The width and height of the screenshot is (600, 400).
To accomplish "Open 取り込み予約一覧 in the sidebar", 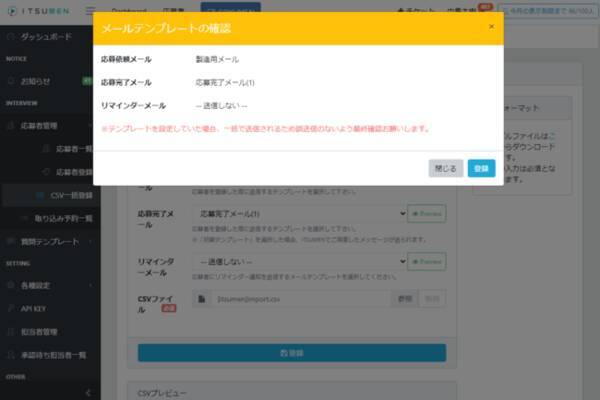I will click(x=64, y=219).
